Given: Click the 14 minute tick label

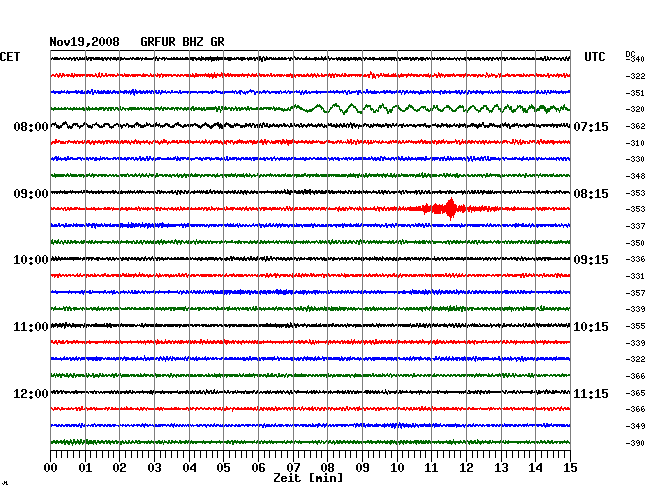Looking at the screenshot, I should [536, 468].
